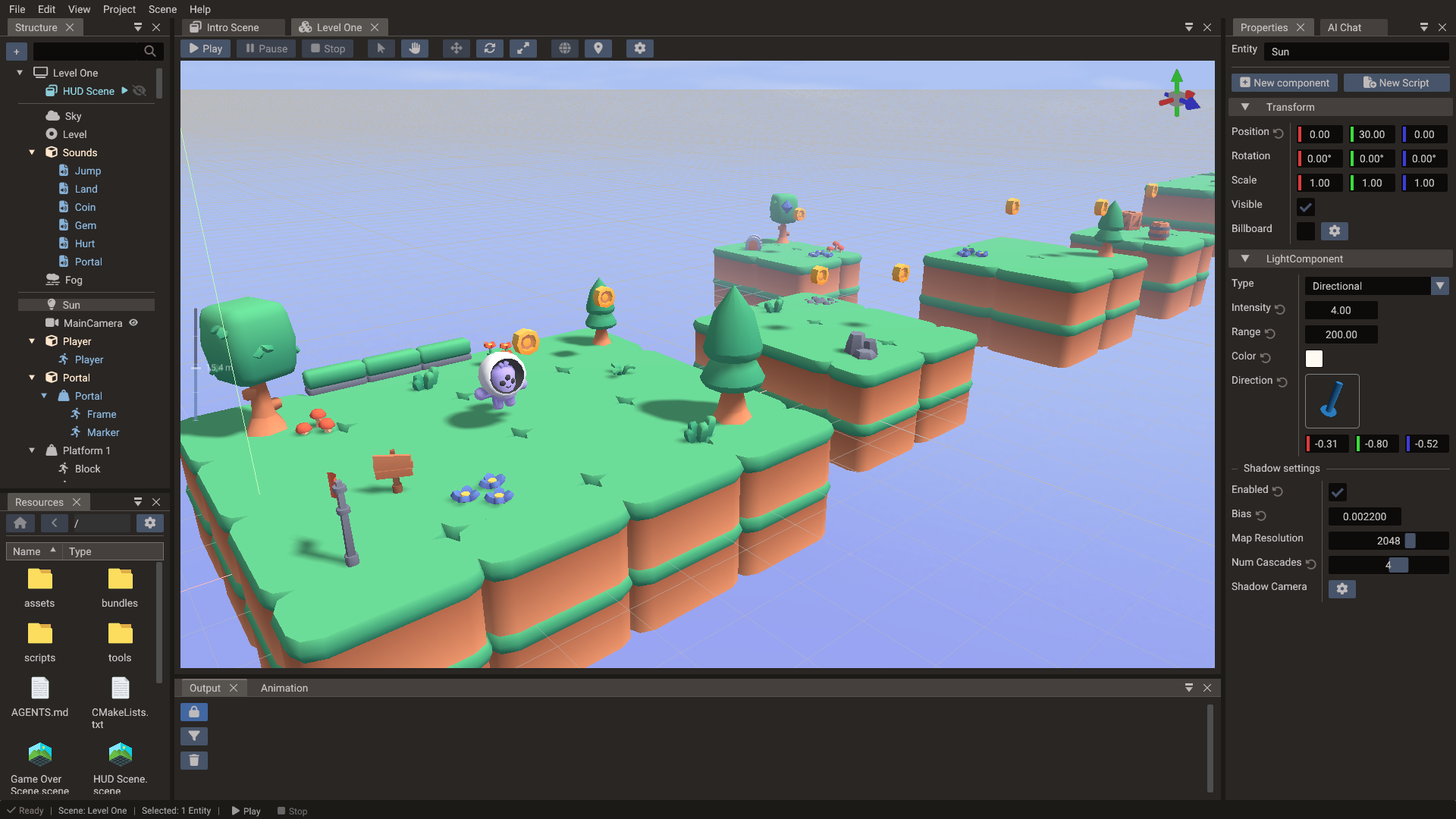Collapse the Level One tree node
This screenshot has width=1456, height=819.
pos(20,73)
